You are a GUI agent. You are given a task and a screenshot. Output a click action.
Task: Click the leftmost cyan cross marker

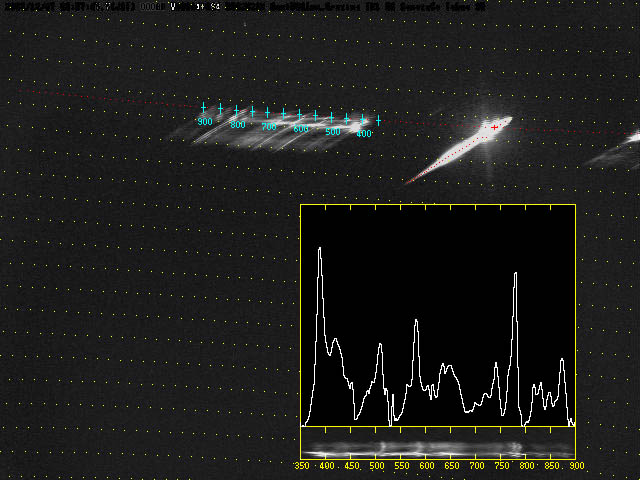pyautogui.click(x=204, y=107)
